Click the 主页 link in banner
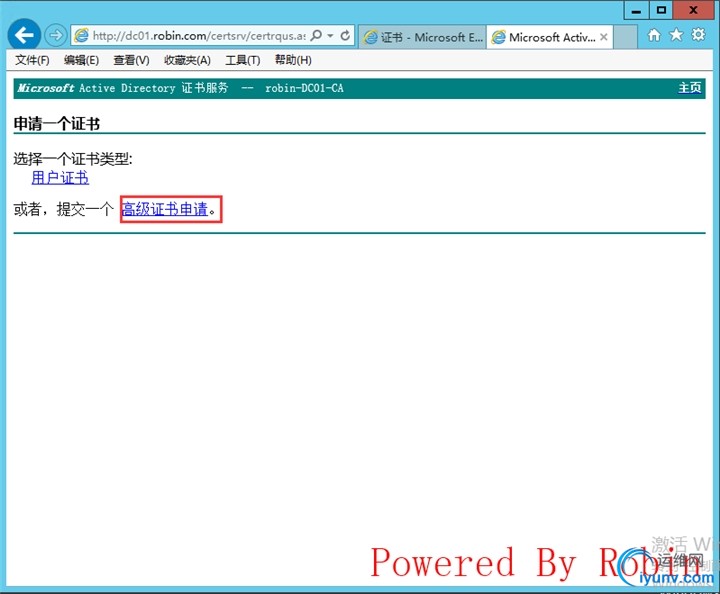Image resolution: width=720 pixels, height=594 pixels. tap(690, 88)
